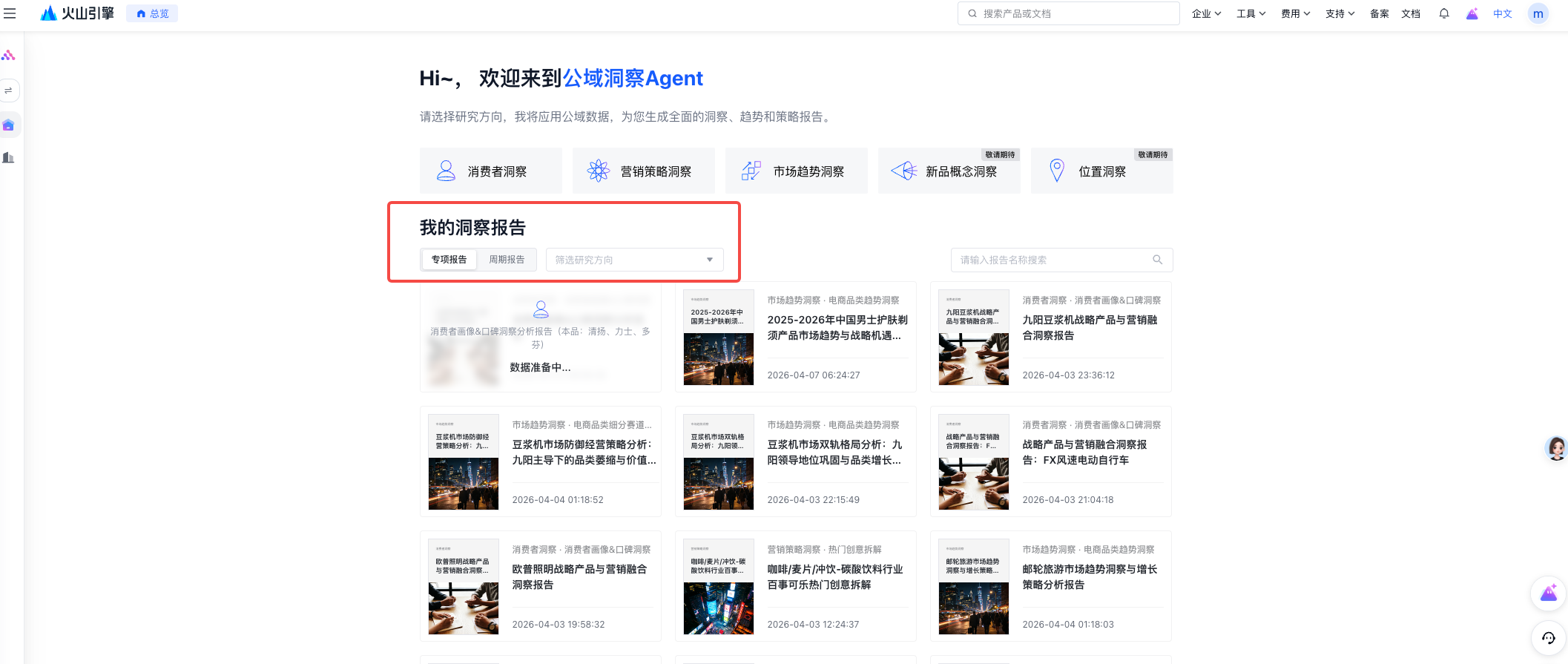Click the timestamp 2026-04-04 01:18:03

coord(1068,625)
